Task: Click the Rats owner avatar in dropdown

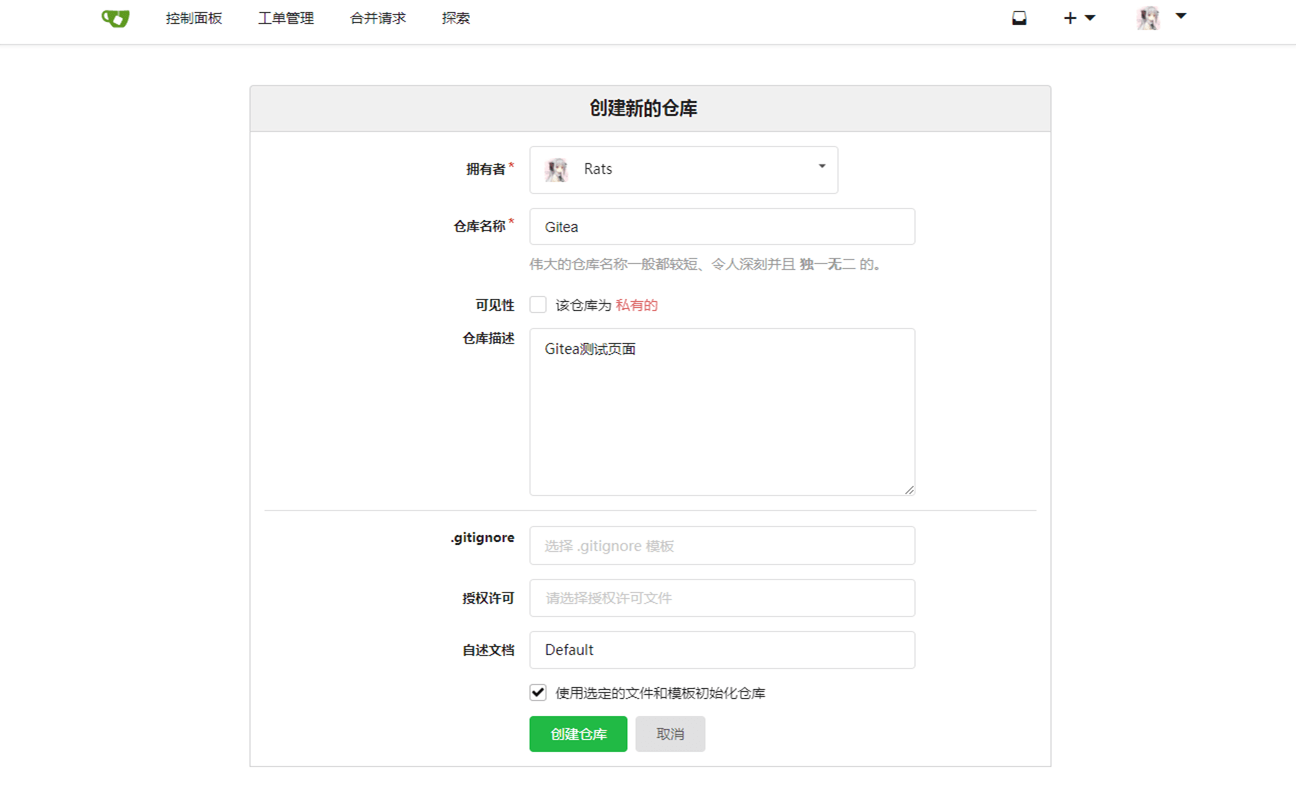Action: coord(557,169)
